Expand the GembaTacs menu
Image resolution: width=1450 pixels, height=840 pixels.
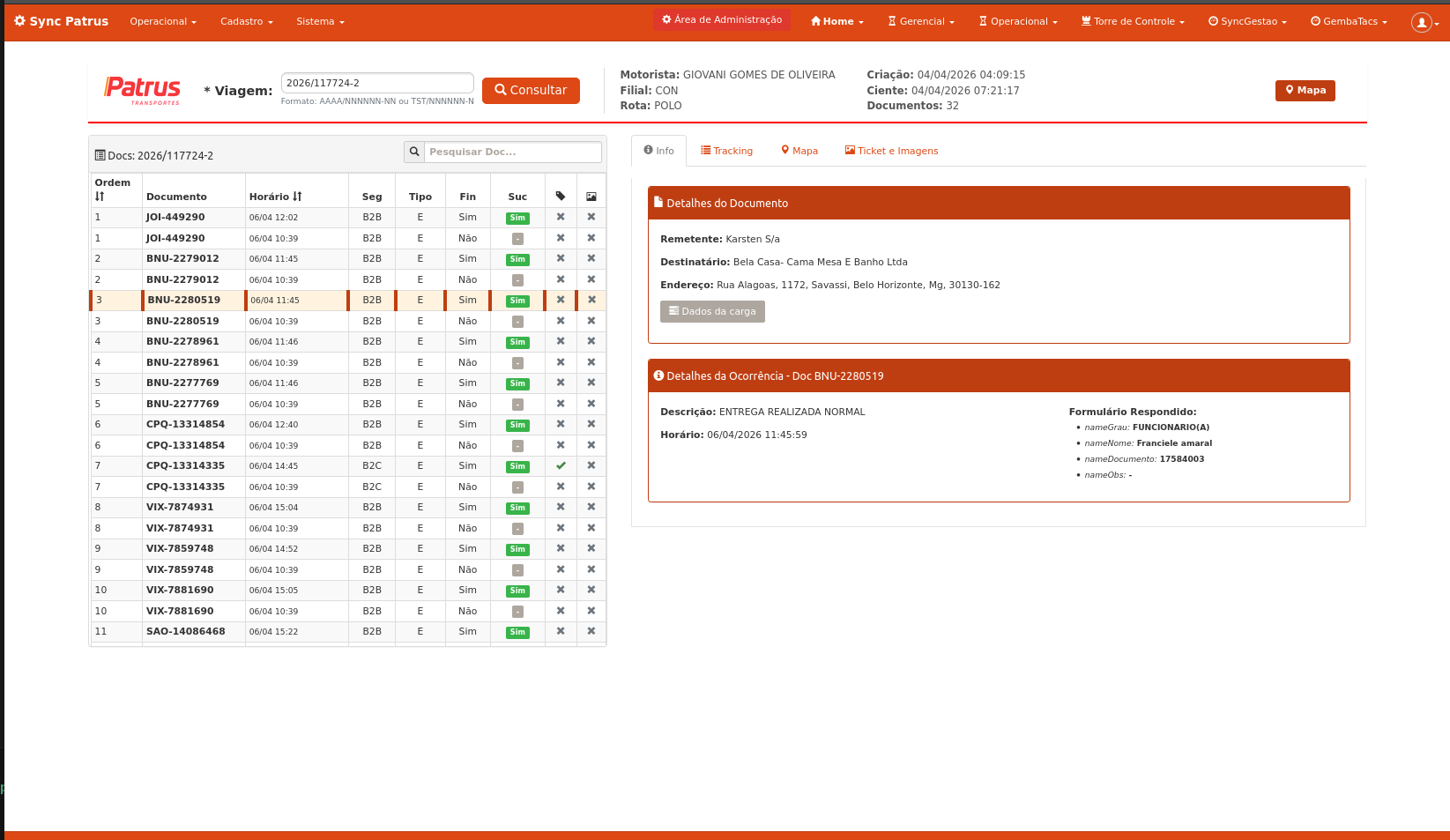pos(1349,21)
